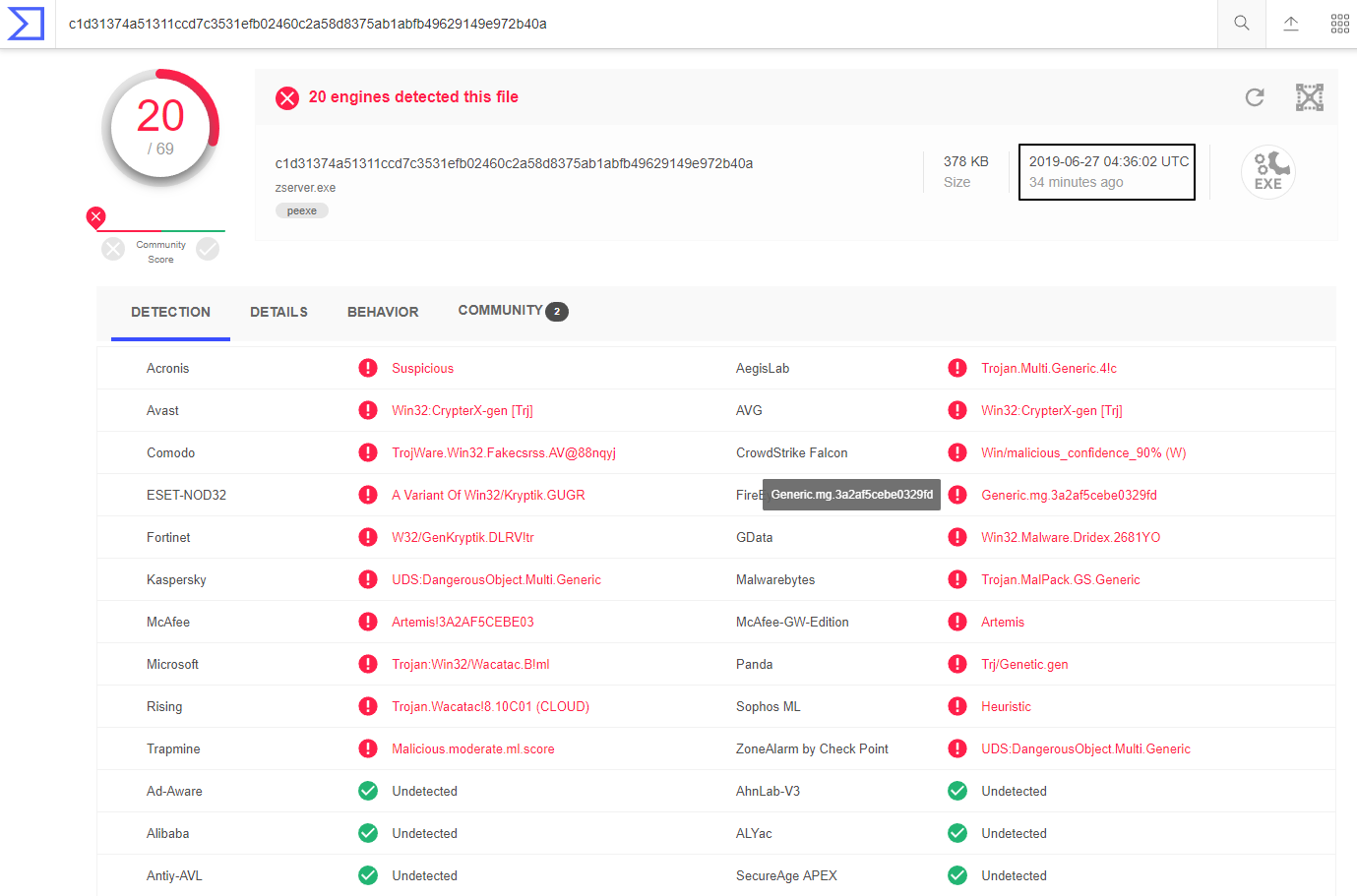Click the EXE file type icon
Viewport: 1357px width, 896px height.
[1268, 172]
